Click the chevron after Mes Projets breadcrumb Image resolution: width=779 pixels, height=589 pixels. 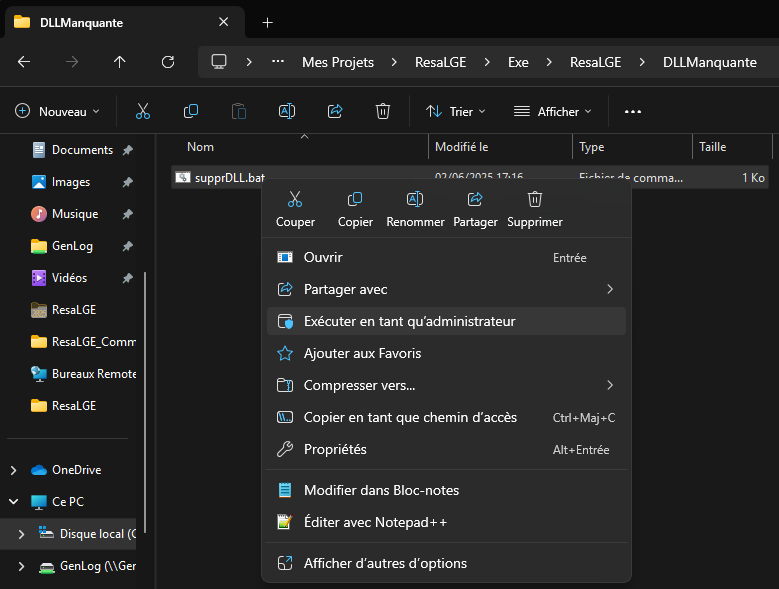tap(394, 62)
